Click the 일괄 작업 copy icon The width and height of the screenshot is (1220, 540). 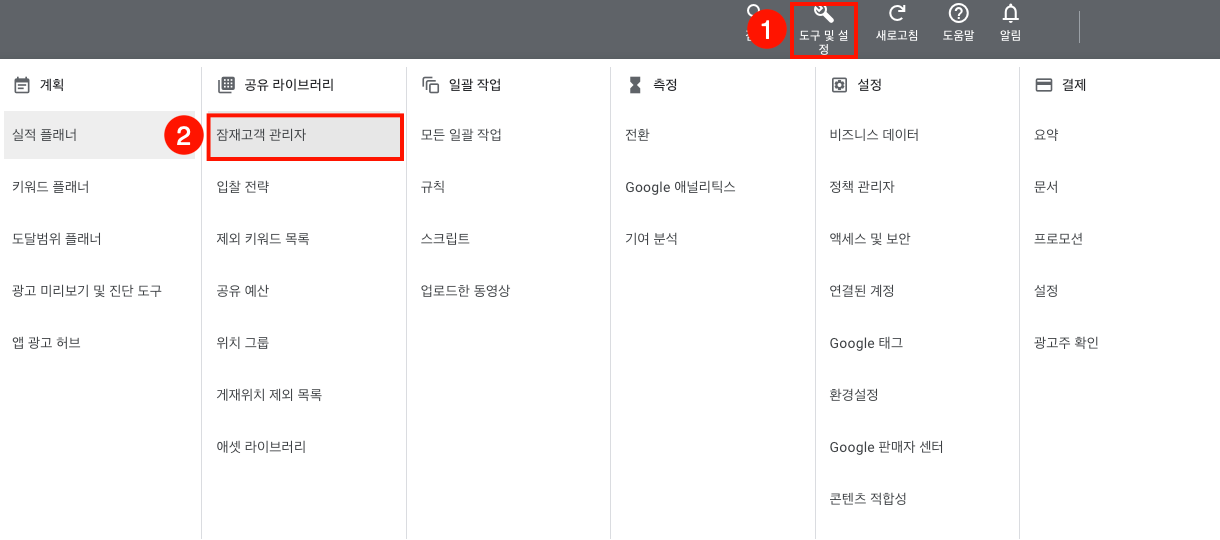[431, 85]
